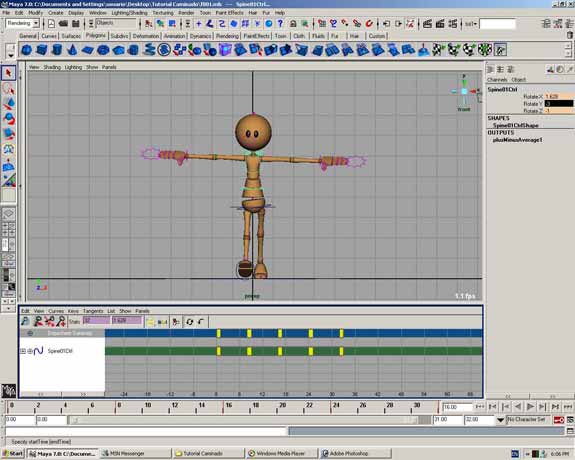
Task: Select the arrow Select tool
Action: coord(8,73)
